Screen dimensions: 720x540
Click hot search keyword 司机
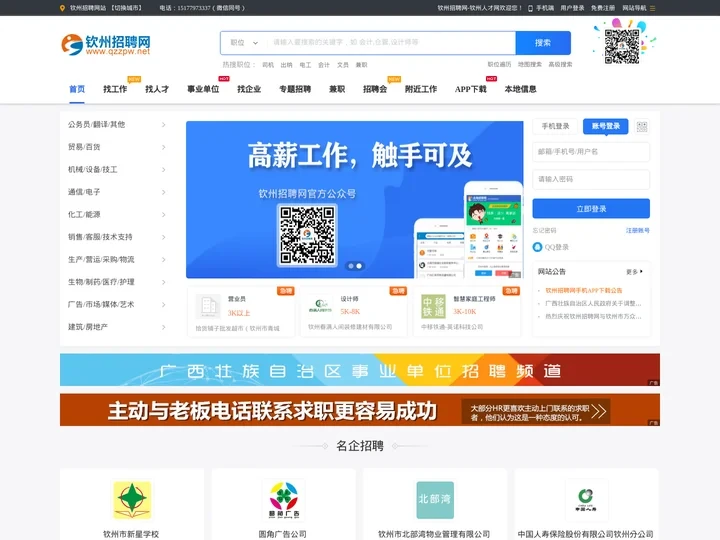click(x=268, y=65)
